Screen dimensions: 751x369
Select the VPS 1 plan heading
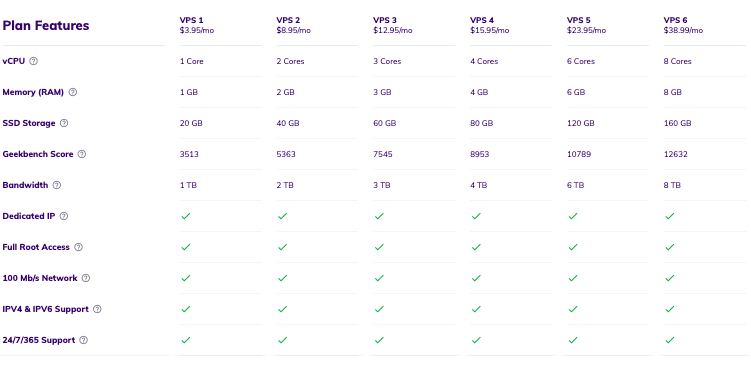192,20
